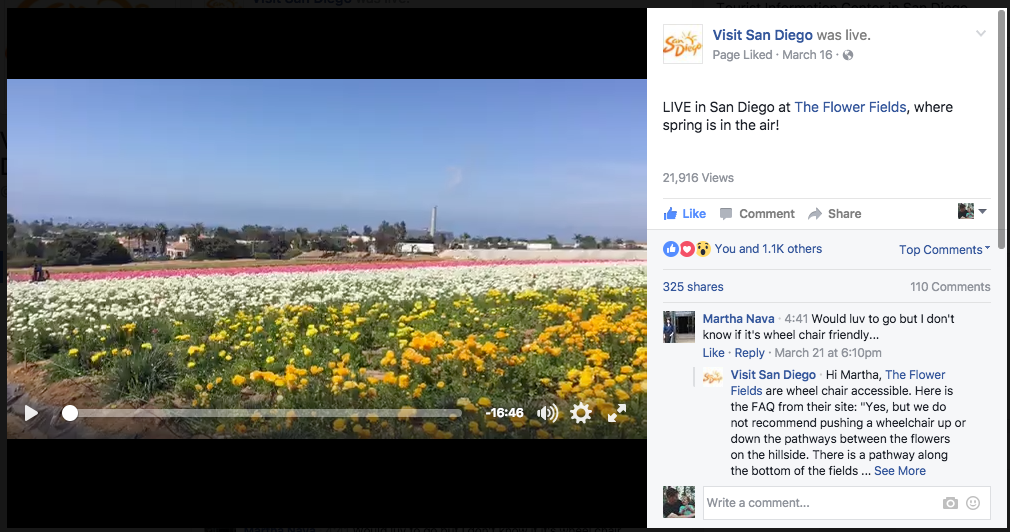Click your profile photo beside comment box
This screenshot has height=532, width=1010.
pyautogui.click(x=679, y=502)
